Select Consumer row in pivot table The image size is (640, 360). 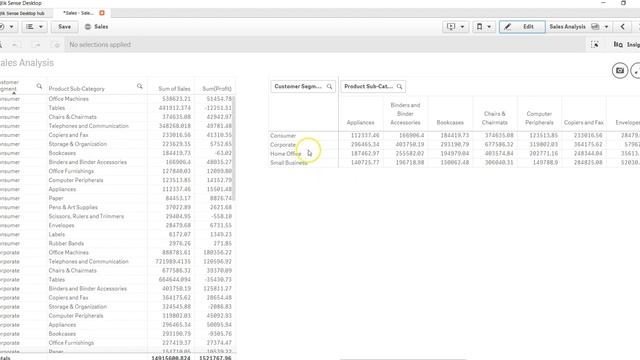pyautogui.click(x=283, y=136)
